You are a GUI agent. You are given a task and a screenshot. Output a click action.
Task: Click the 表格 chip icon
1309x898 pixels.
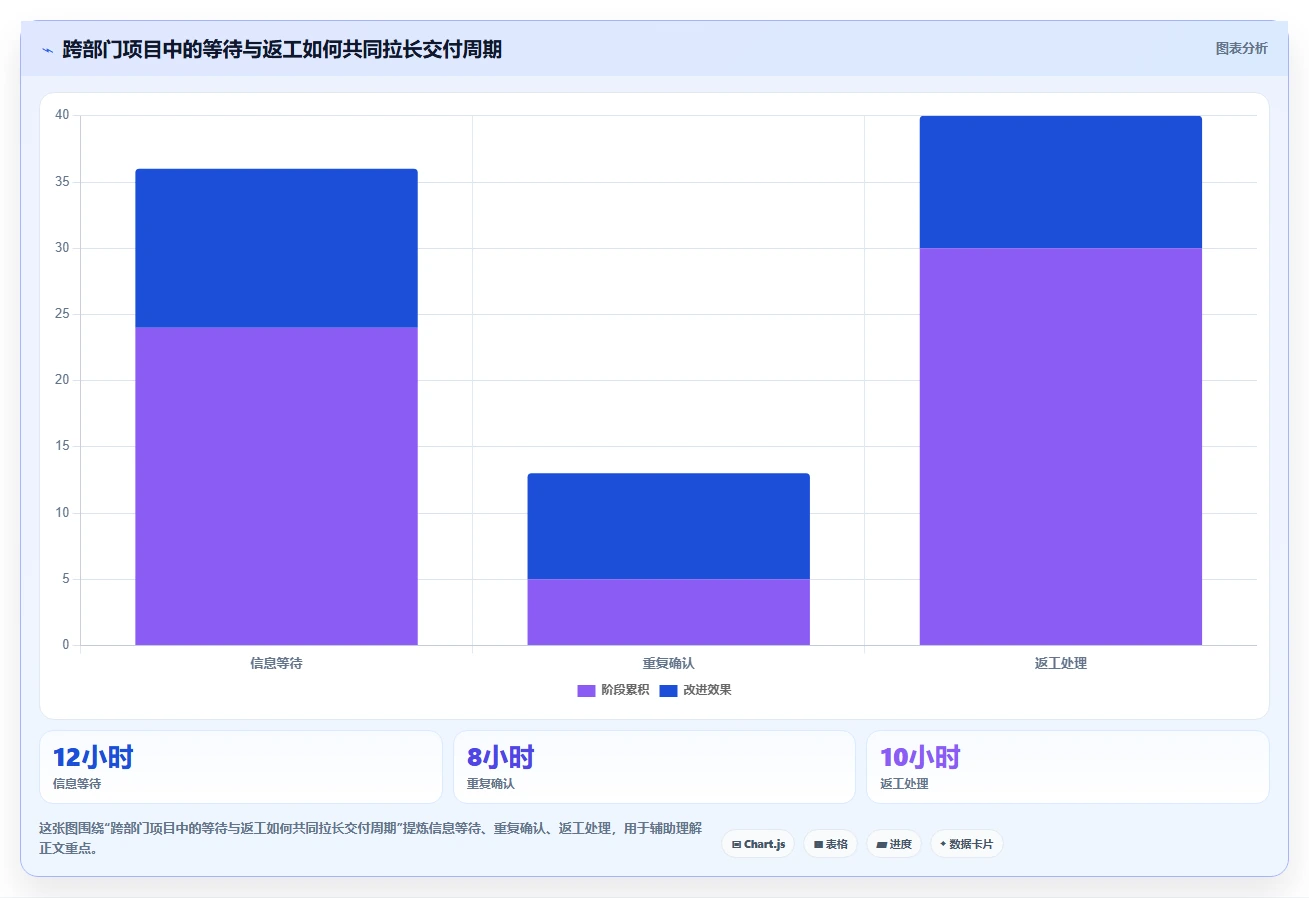[x=818, y=844]
